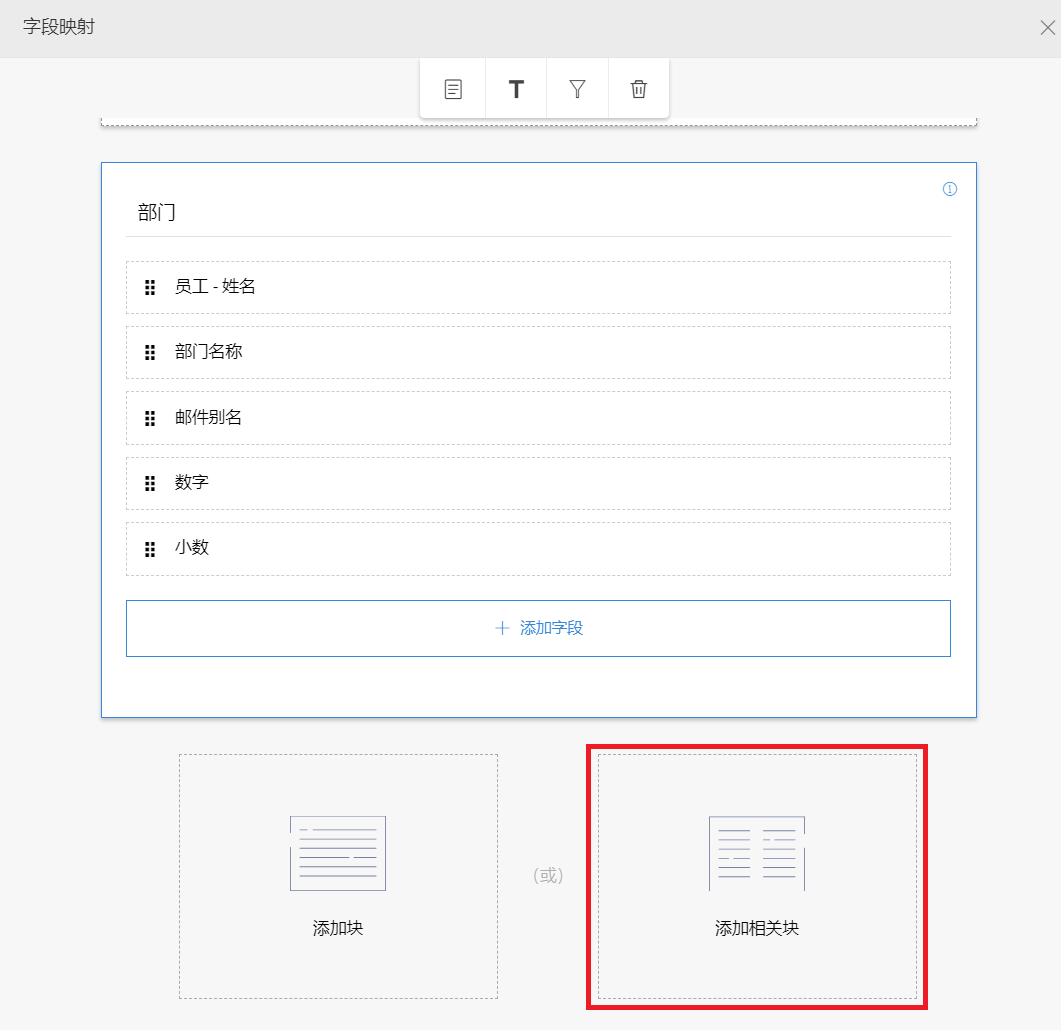Click the bold T text icon
1061x1031 pixels.
point(516,89)
